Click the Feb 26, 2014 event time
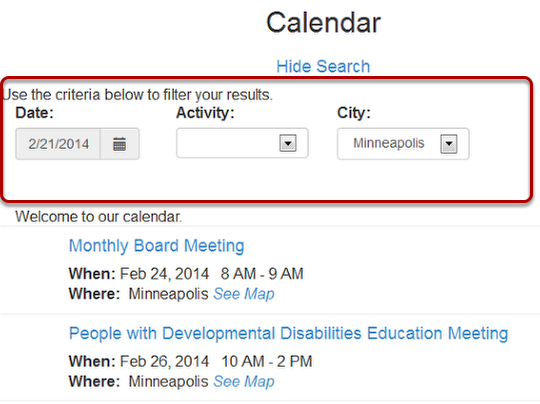Viewport: 540px width, 404px height. tap(216, 361)
